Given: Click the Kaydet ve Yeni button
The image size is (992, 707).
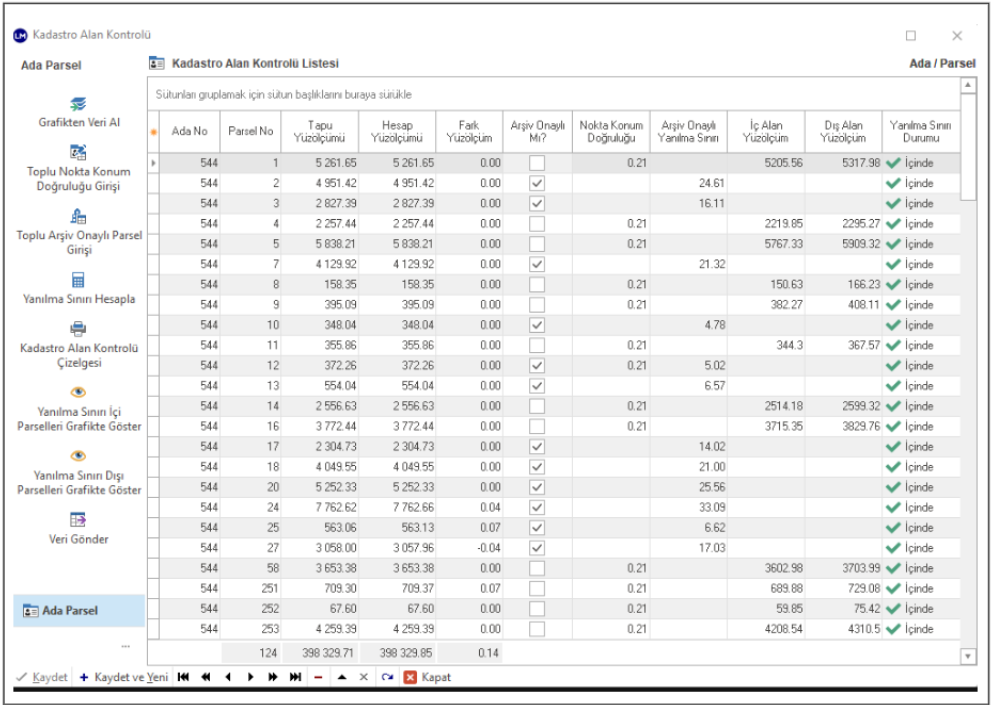Looking at the screenshot, I should point(123,677).
